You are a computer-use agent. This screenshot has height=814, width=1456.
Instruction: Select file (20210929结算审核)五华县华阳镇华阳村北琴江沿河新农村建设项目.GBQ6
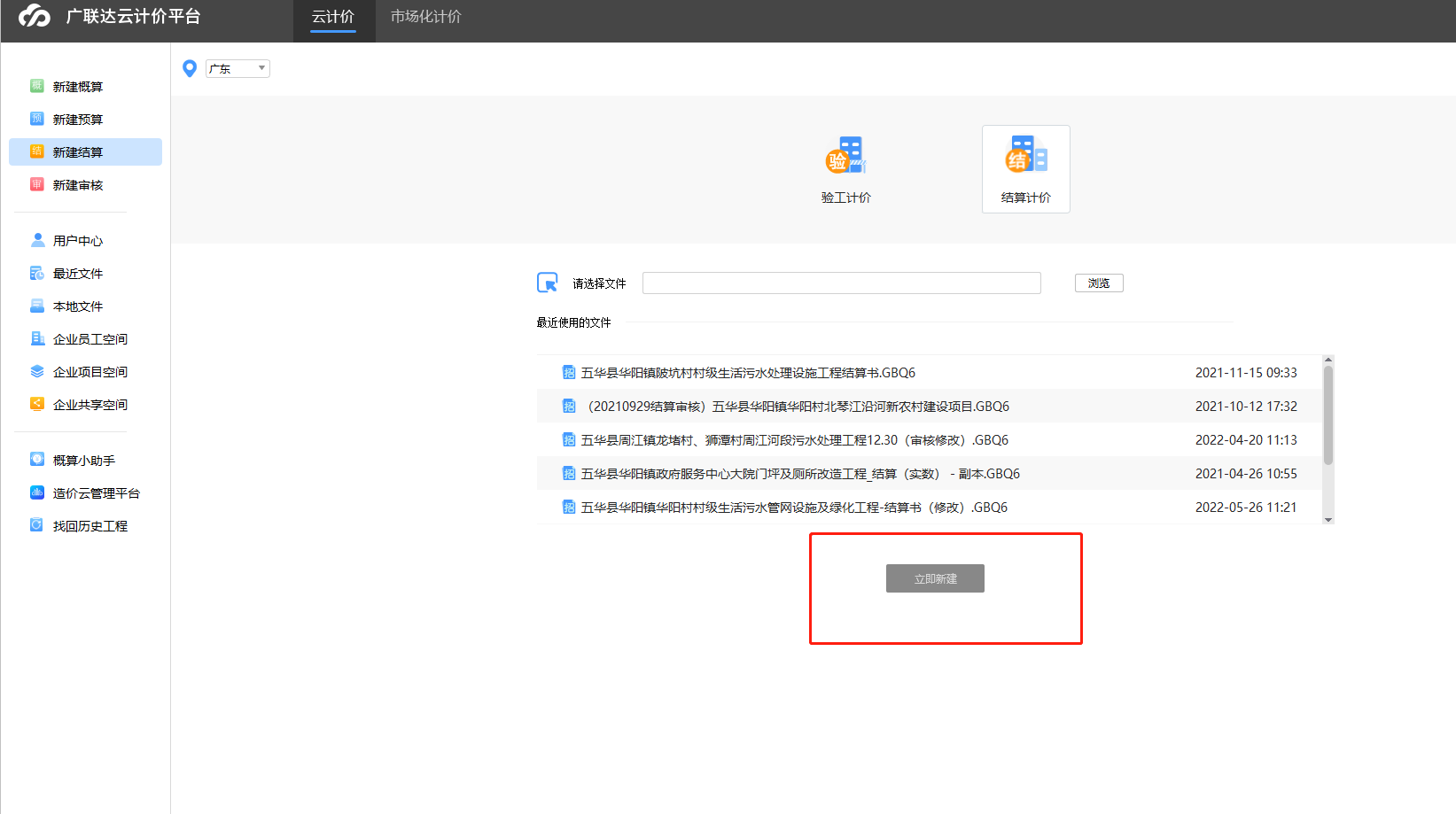click(x=796, y=407)
